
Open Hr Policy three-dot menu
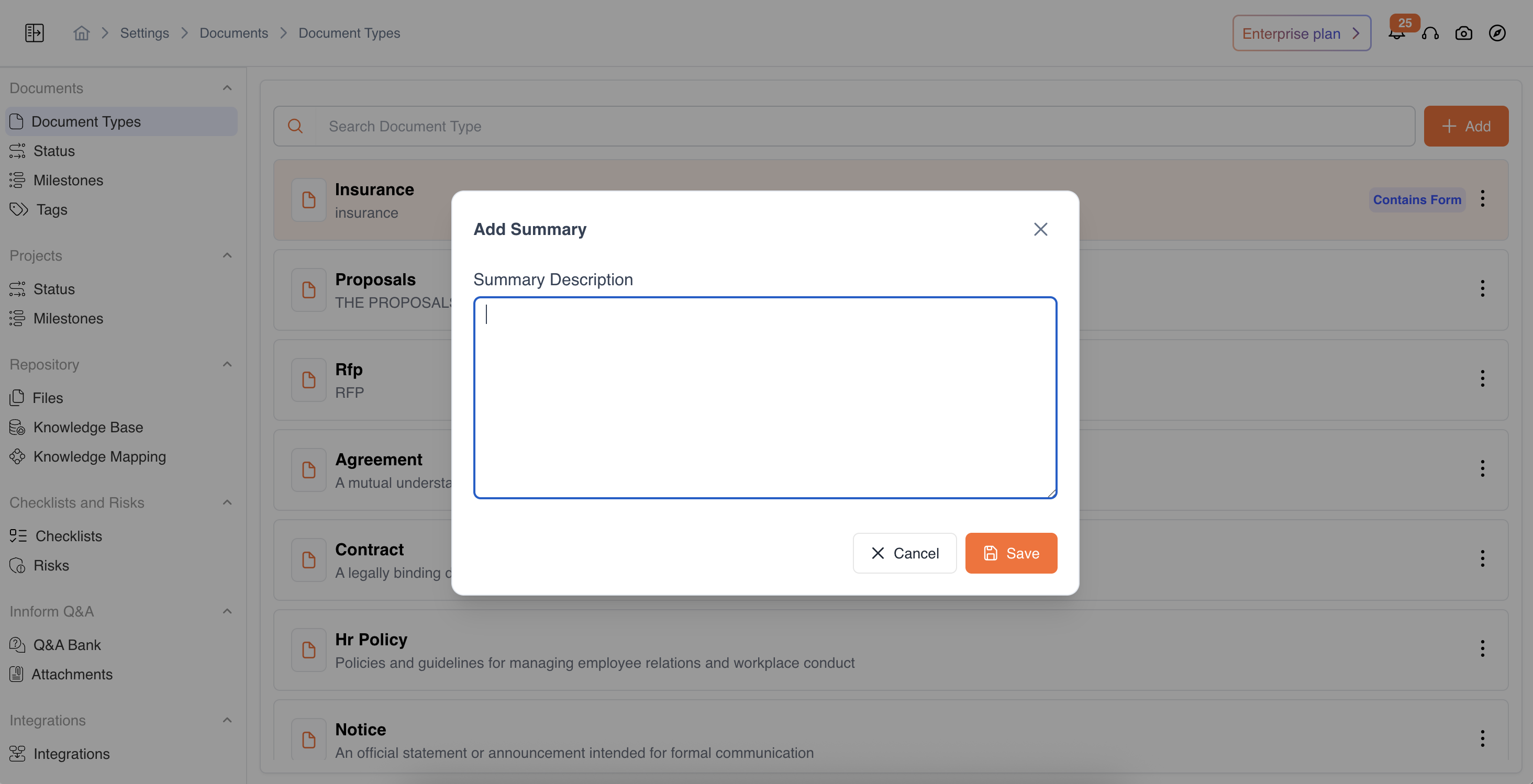(x=1482, y=648)
